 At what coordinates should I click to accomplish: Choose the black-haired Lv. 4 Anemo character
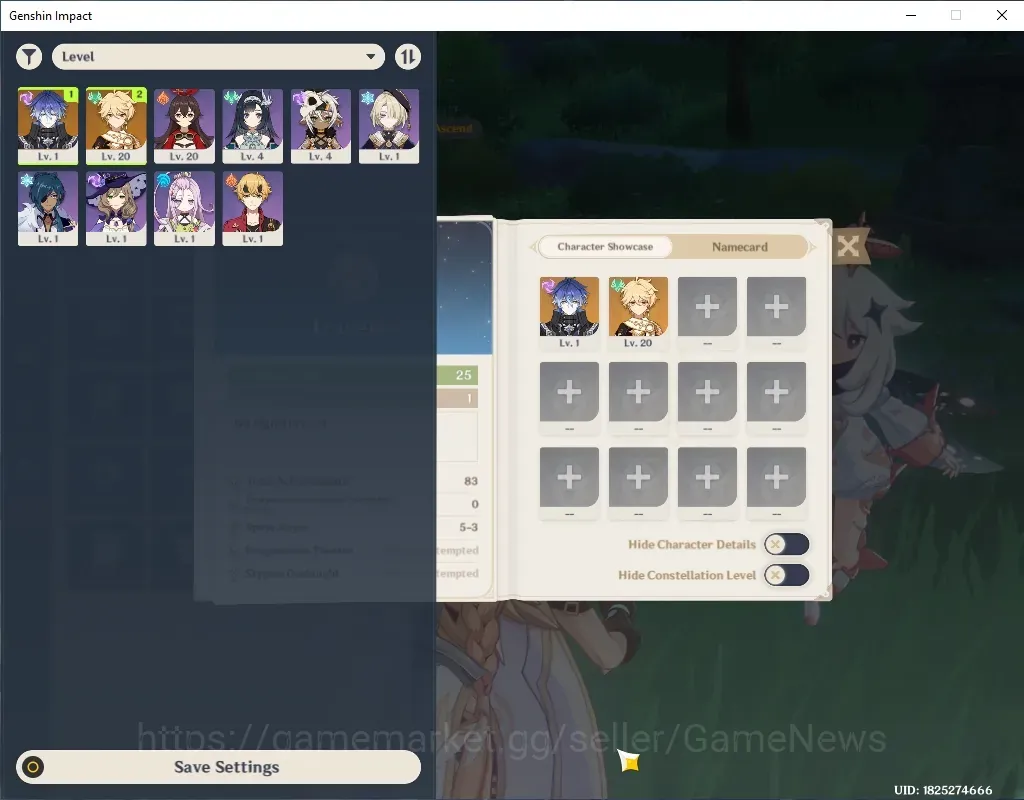252,125
